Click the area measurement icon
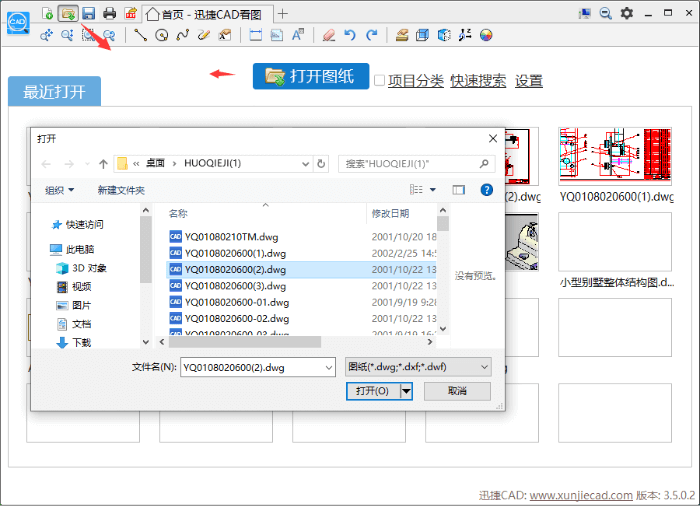 (x=277, y=35)
